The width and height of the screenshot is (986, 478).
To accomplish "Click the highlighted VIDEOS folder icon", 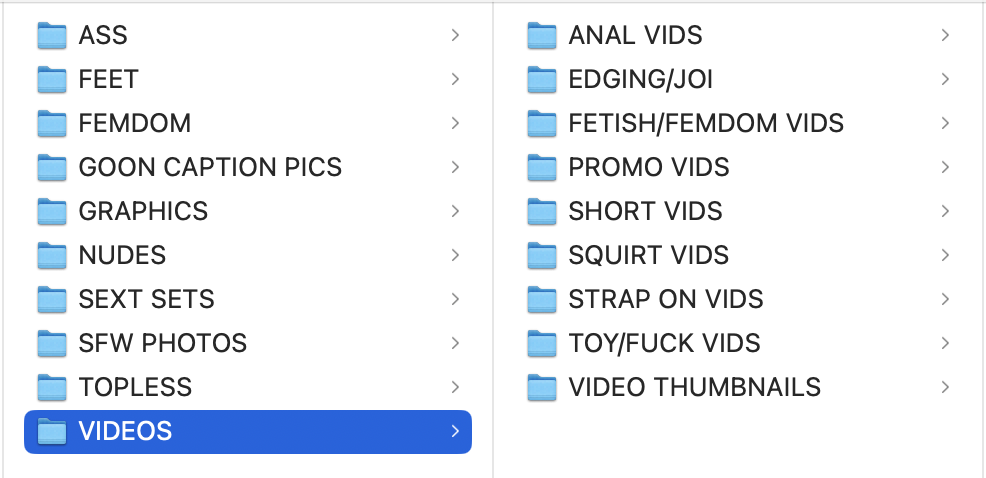I will point(52,431).
